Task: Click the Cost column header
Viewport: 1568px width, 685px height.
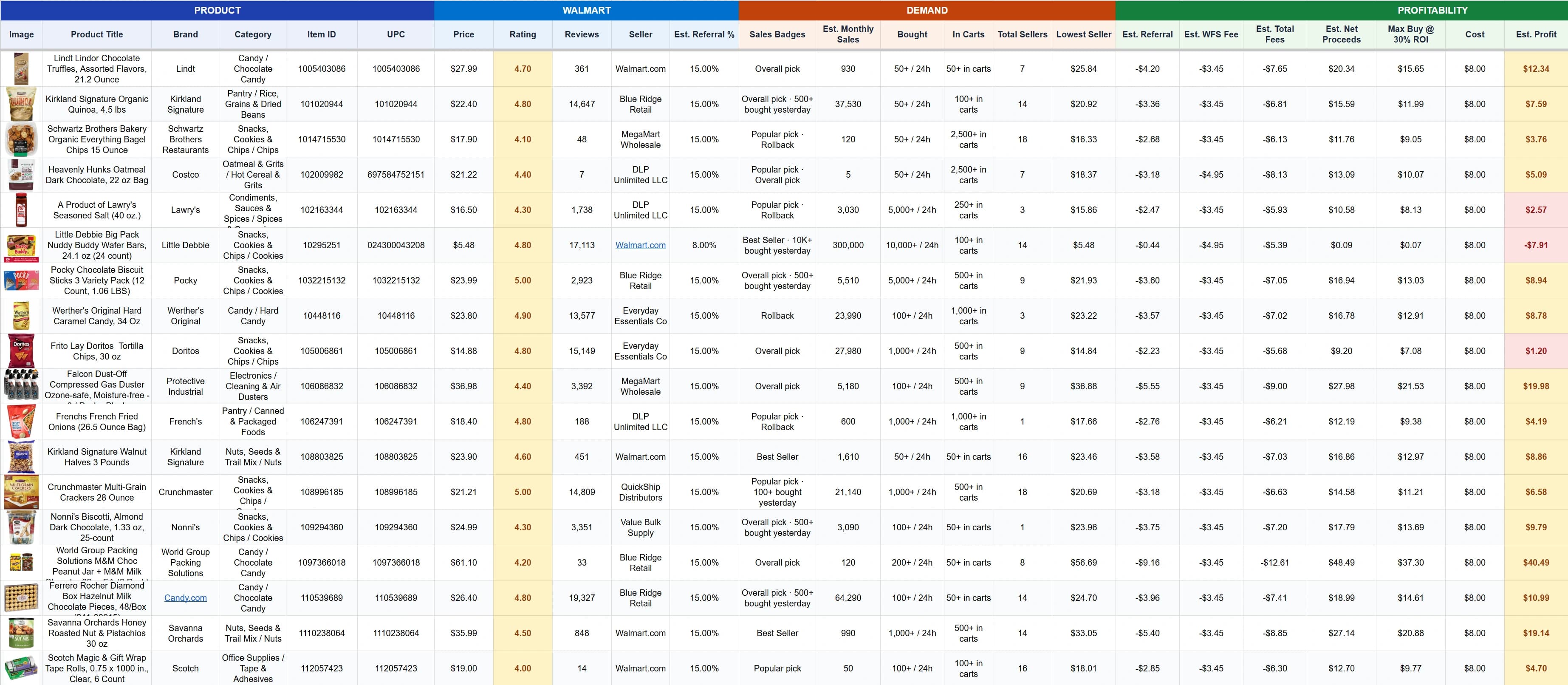Action: pyautogui.click(x=1475, y=34)
